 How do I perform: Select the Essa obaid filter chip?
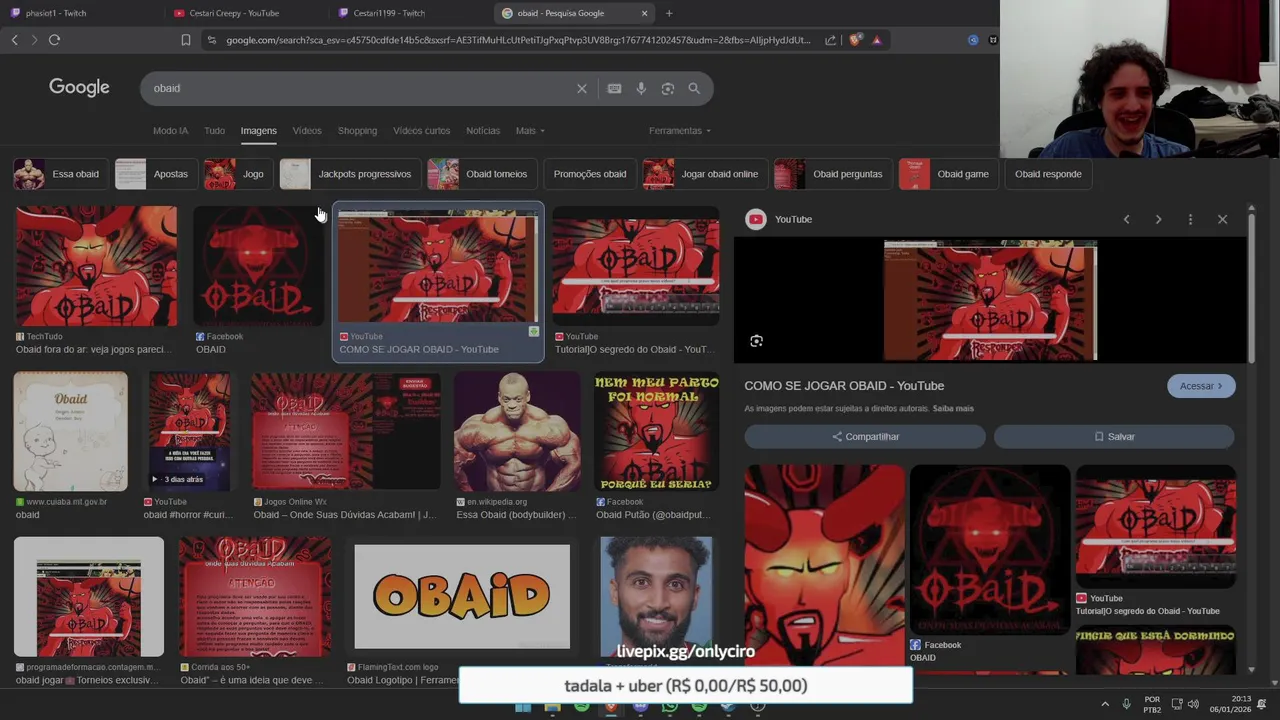tap(59, 174)
